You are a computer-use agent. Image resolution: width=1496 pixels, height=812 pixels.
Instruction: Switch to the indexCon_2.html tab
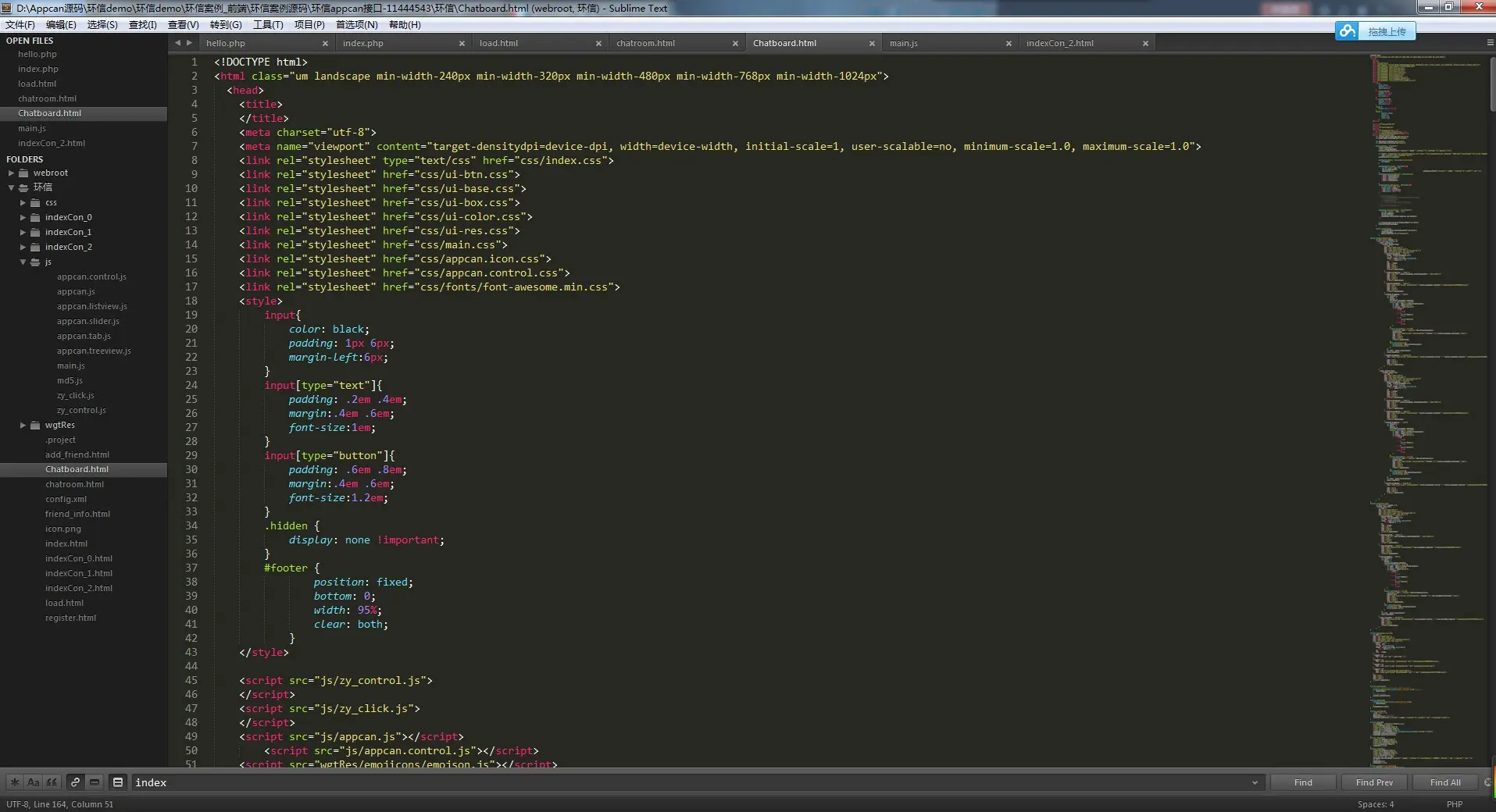click(1059, 44)
